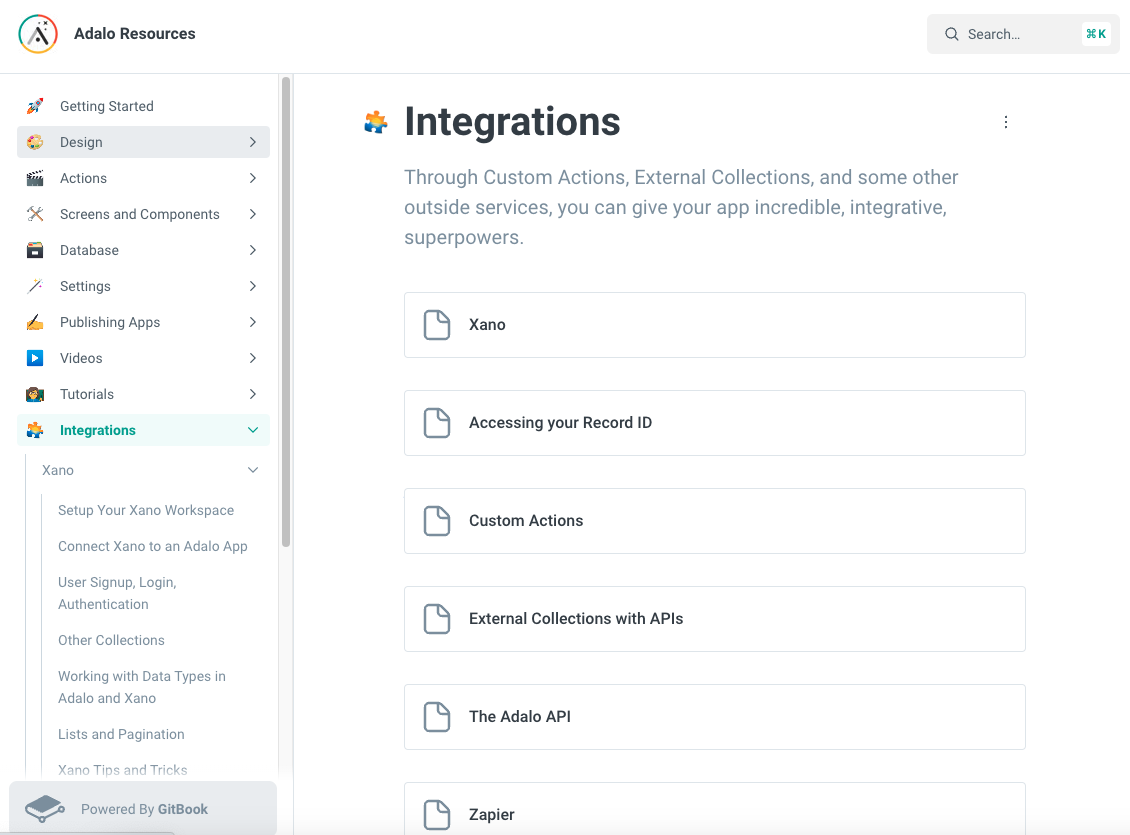Open the Zapier card

tap(714, 809)
